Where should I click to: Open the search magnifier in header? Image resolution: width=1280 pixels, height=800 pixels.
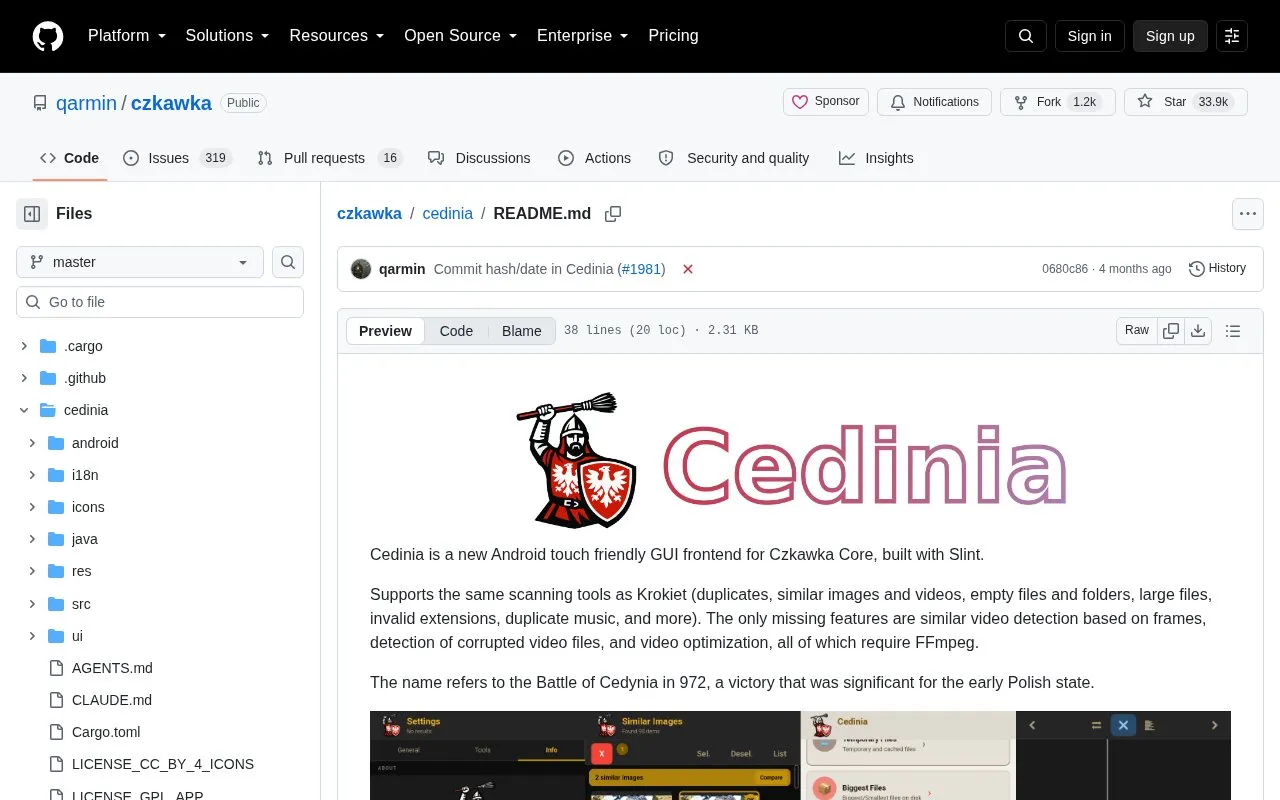[1026, 36]
